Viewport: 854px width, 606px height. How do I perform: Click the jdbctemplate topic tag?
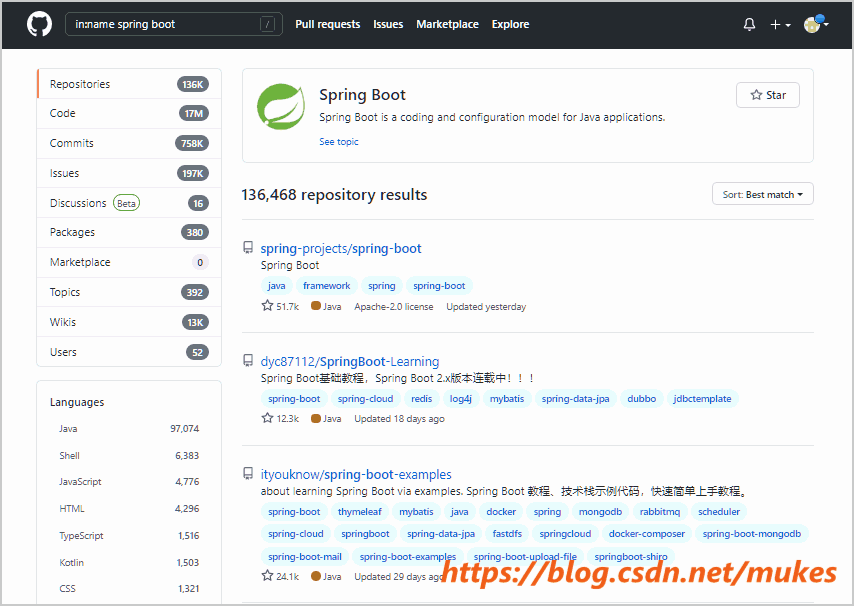pyautogui.click(x=702, y=399)
